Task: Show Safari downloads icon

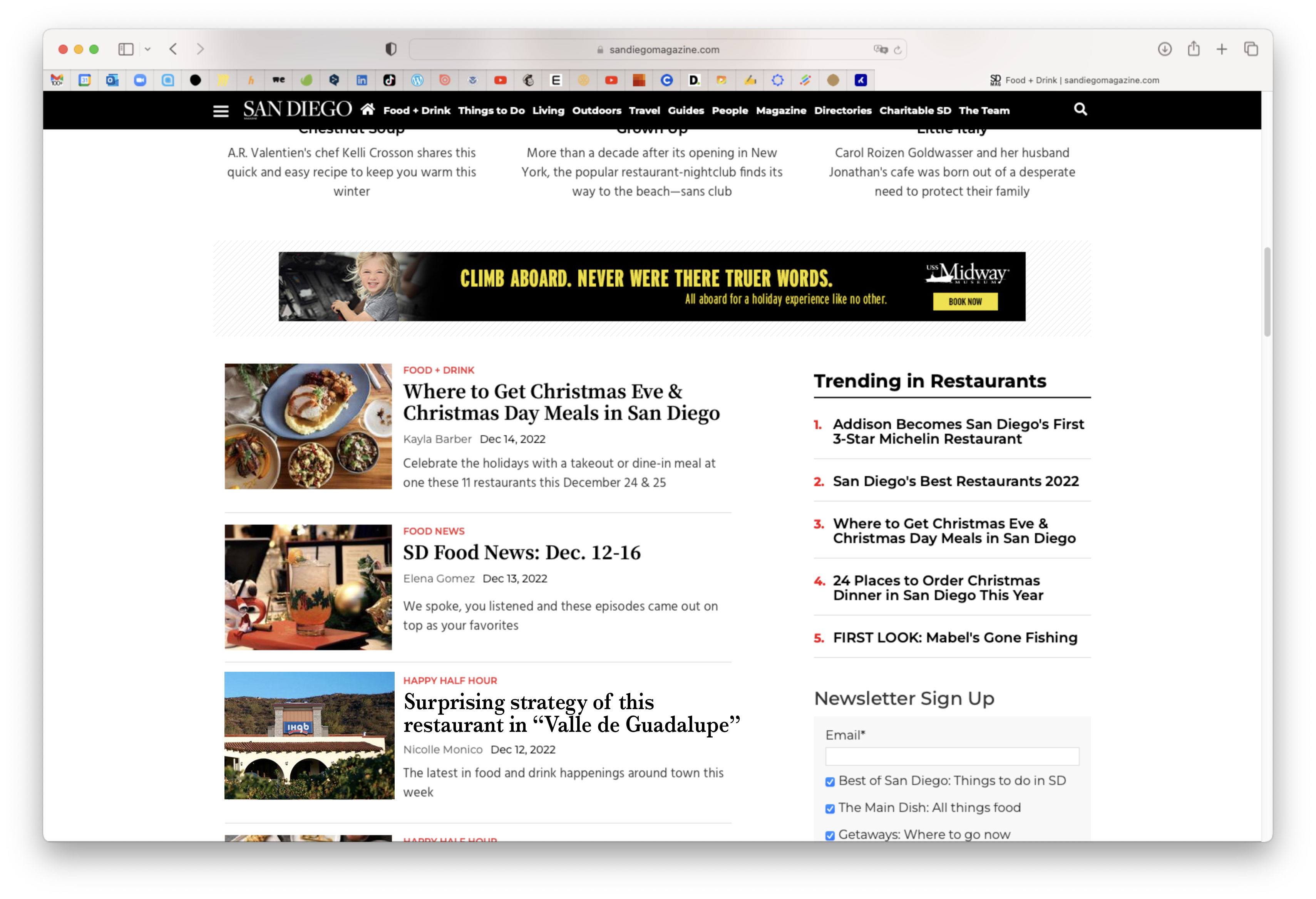Action: point(1164,49)
